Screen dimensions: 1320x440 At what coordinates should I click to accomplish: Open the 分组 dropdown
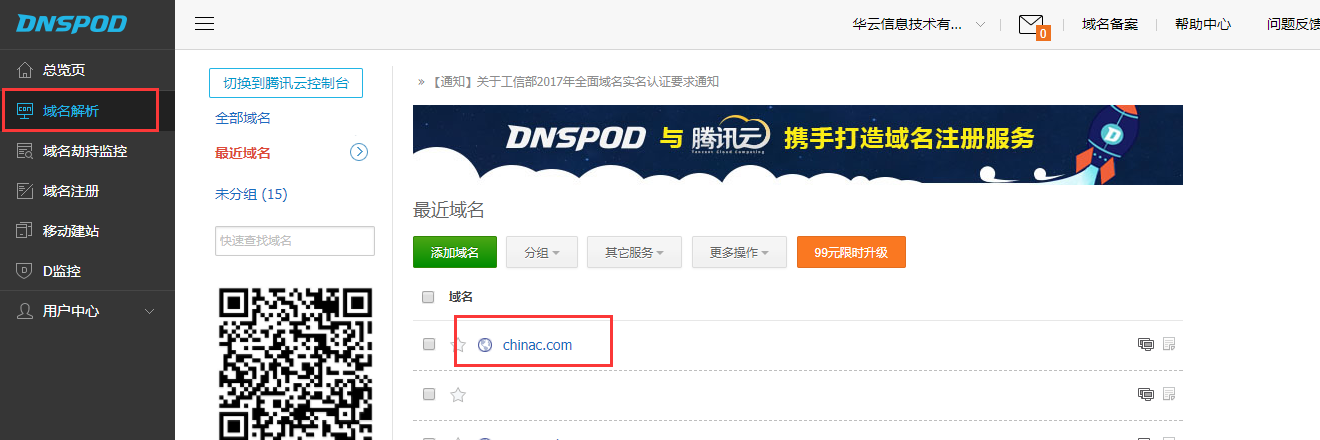point(541,253)
